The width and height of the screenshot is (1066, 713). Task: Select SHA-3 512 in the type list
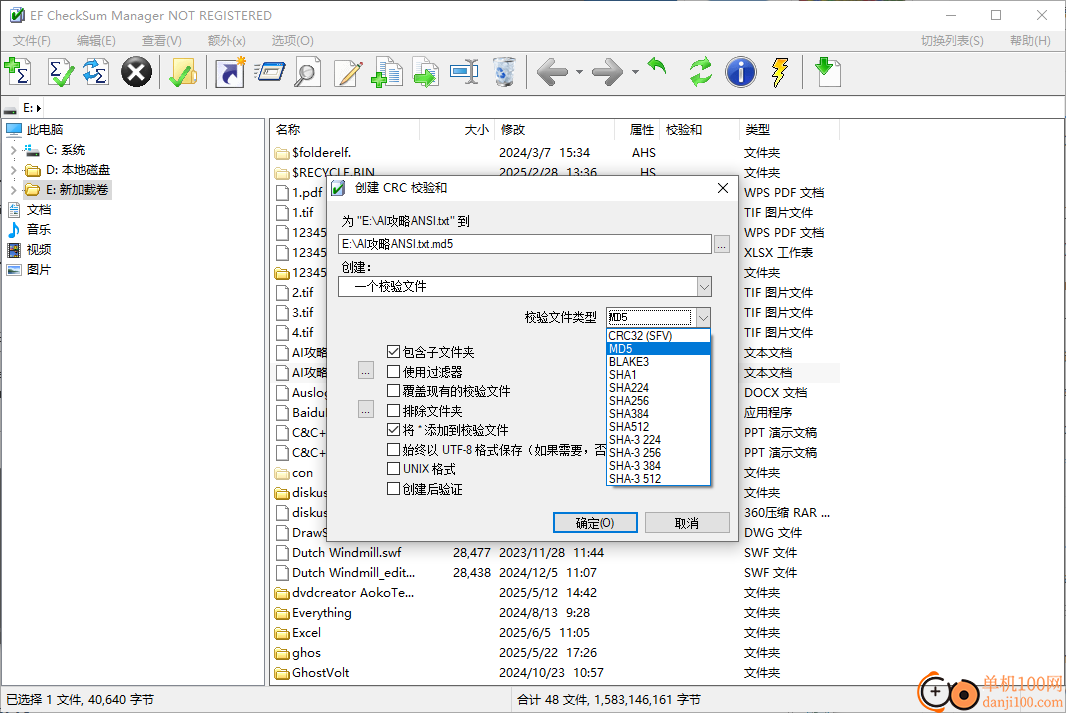658,479
